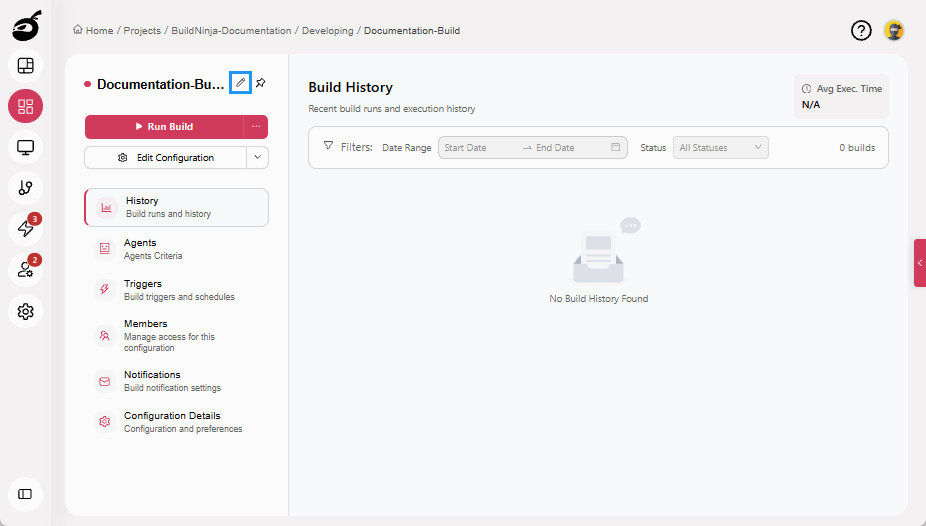Click the Start Date input field
Screen dimensions: 926x526
pos(478,148)
